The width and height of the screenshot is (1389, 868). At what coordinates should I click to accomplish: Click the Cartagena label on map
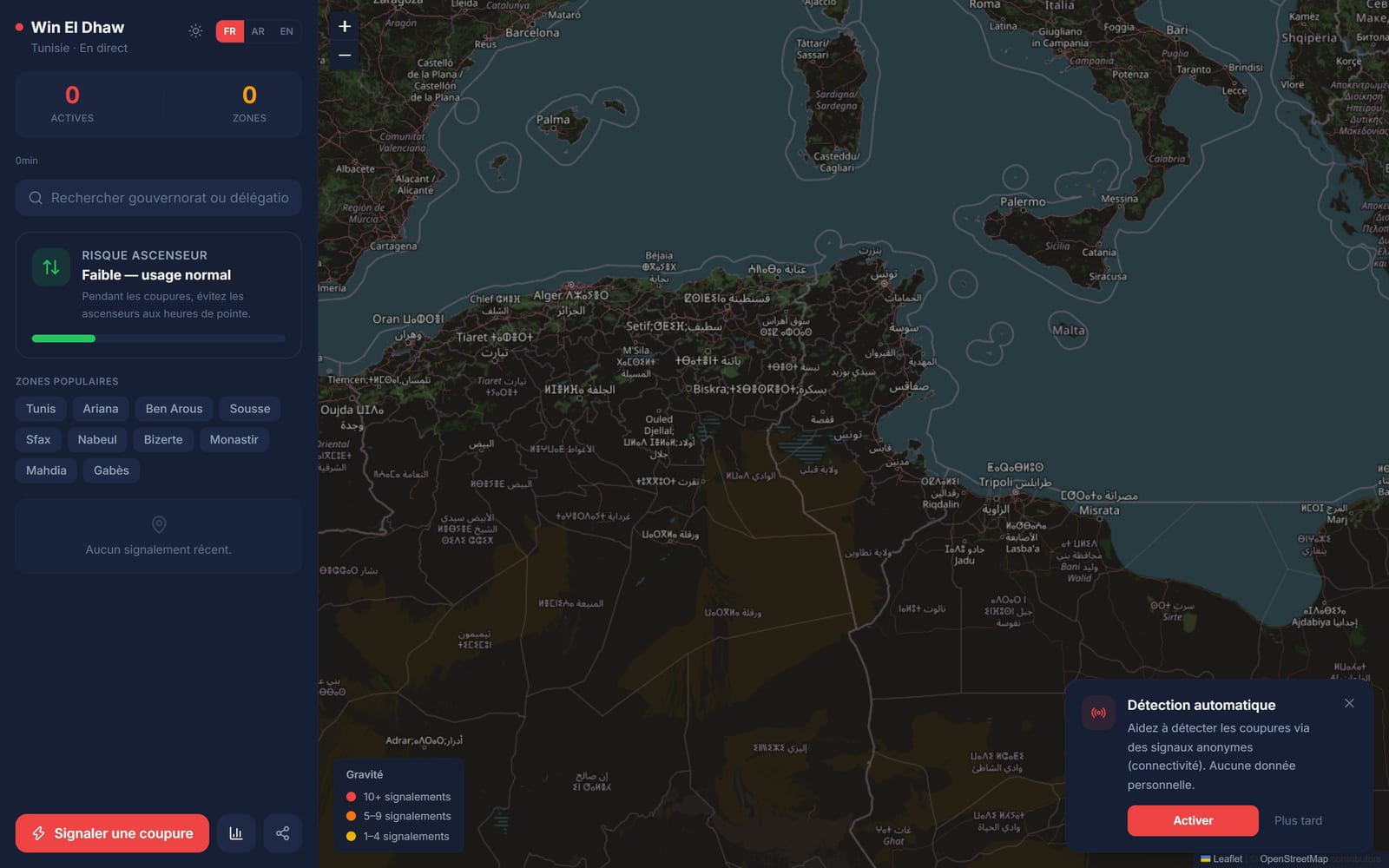pyautogui.click(x=393, y=247)
